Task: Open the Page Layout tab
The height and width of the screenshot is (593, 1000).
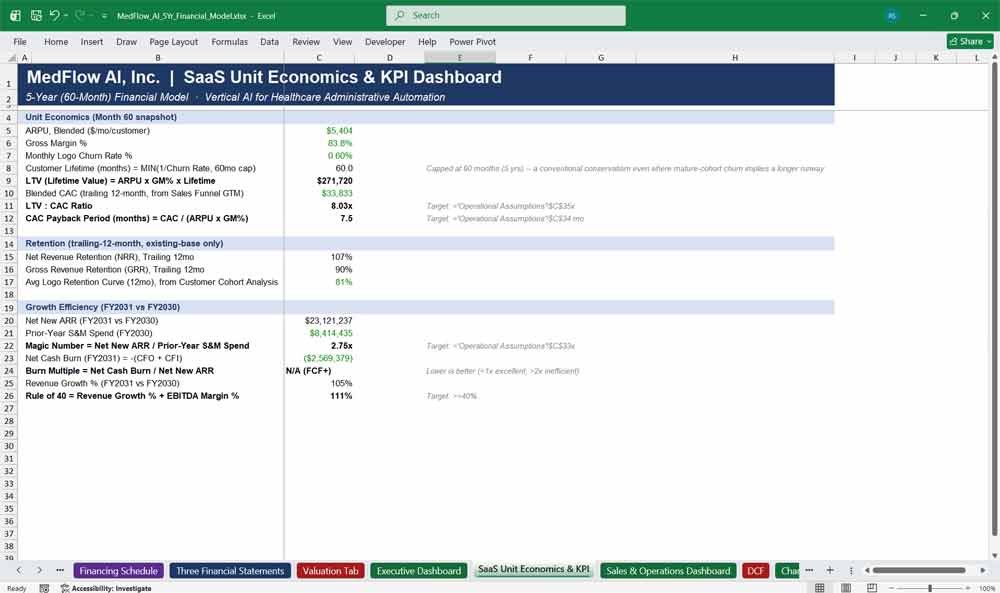Action: click(x=173, y=41)
